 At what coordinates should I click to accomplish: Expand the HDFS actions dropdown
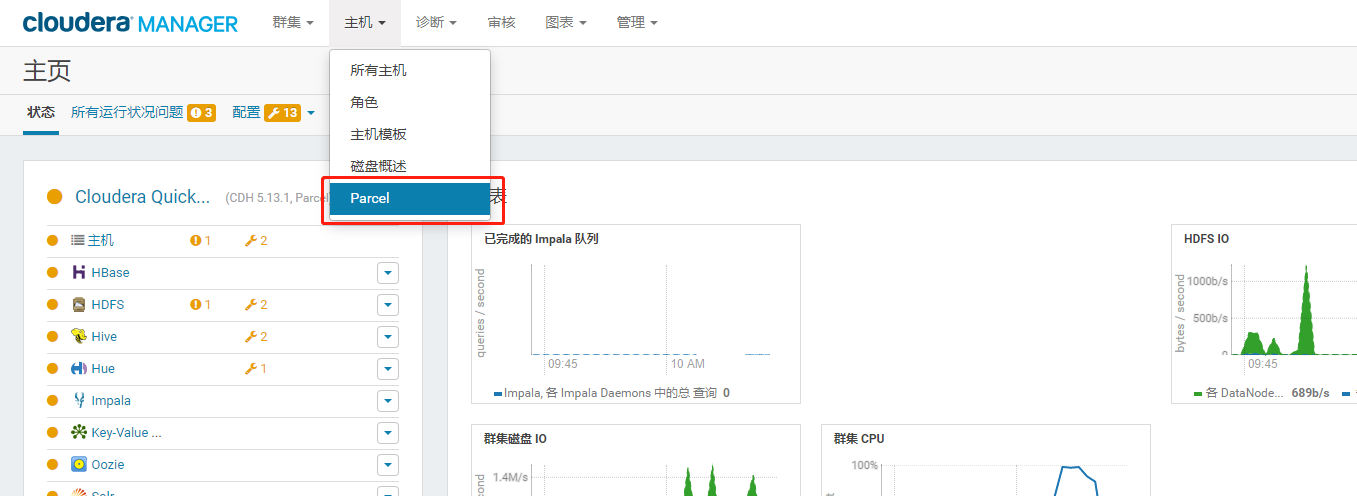pos(388,304)
